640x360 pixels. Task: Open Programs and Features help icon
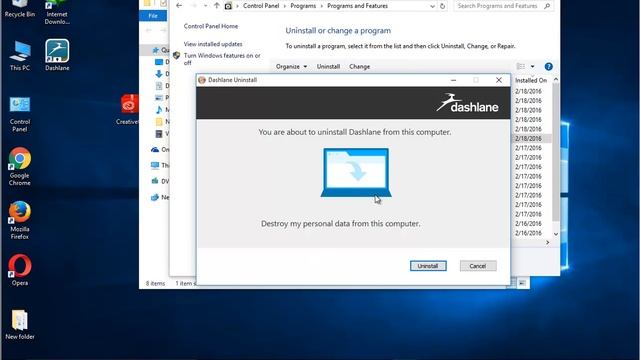pyautogui.click(x=549, y=66)
